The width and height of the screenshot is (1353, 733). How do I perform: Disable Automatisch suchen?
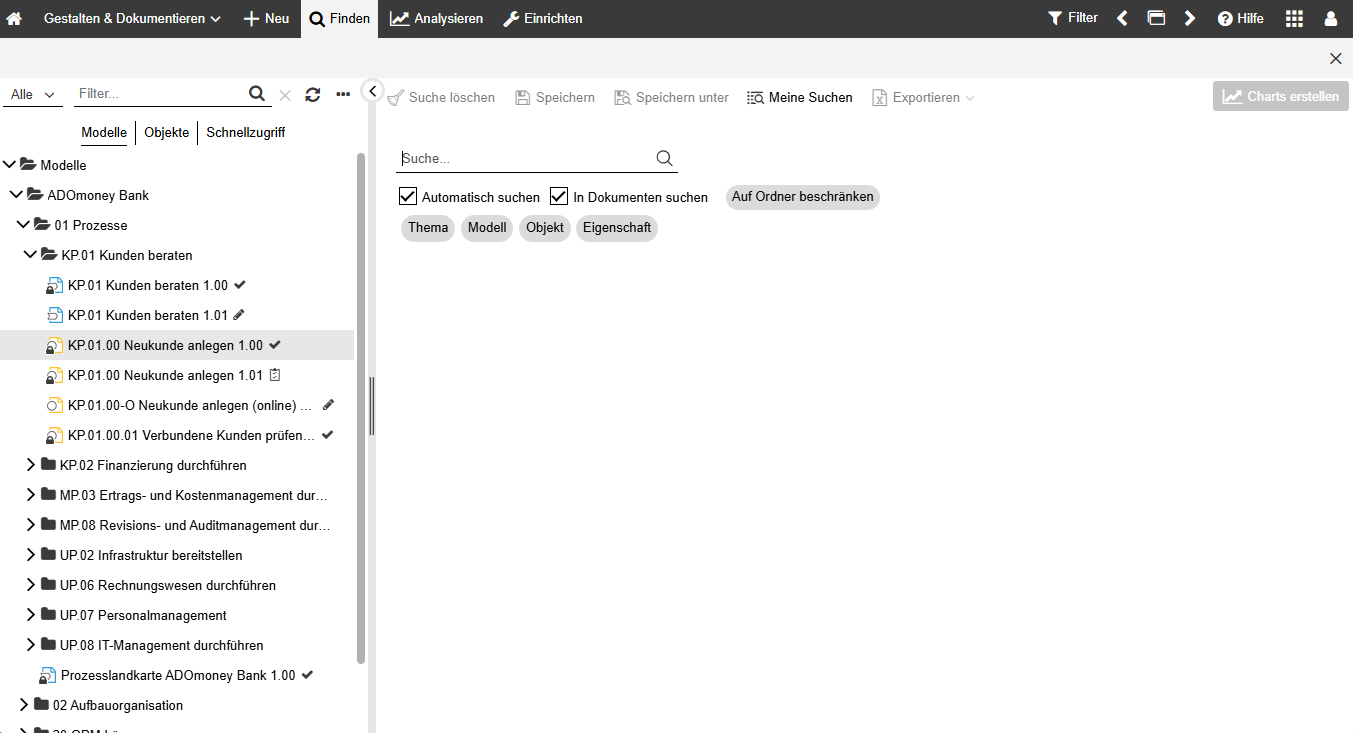(x=407, y=196)
